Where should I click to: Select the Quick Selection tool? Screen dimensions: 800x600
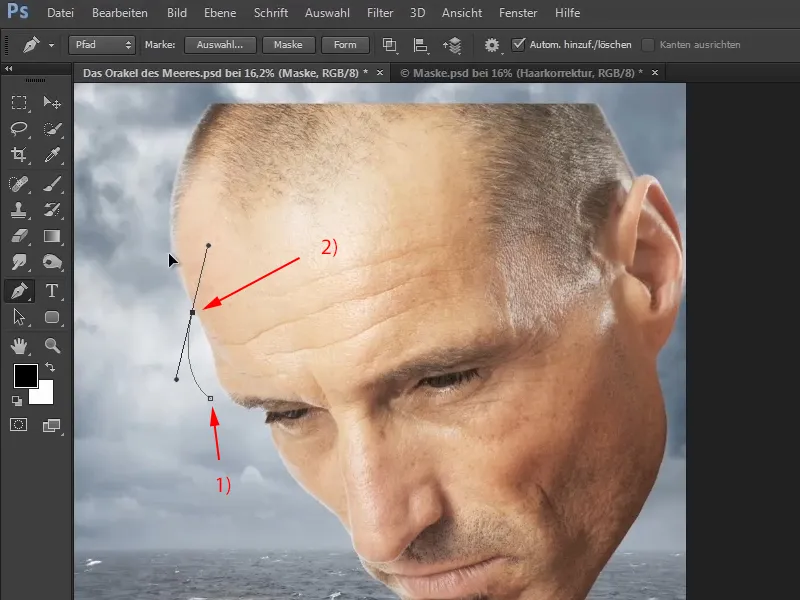52,129
